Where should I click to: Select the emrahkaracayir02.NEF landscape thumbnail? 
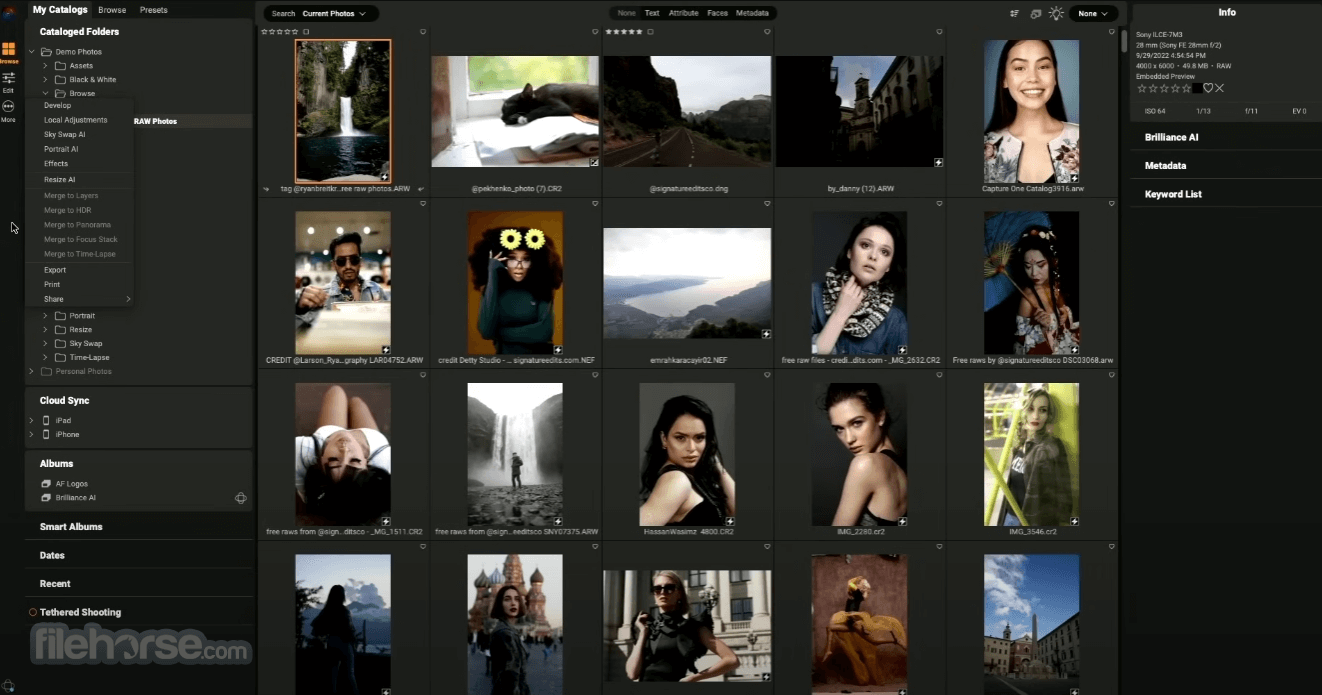[687, 283]
